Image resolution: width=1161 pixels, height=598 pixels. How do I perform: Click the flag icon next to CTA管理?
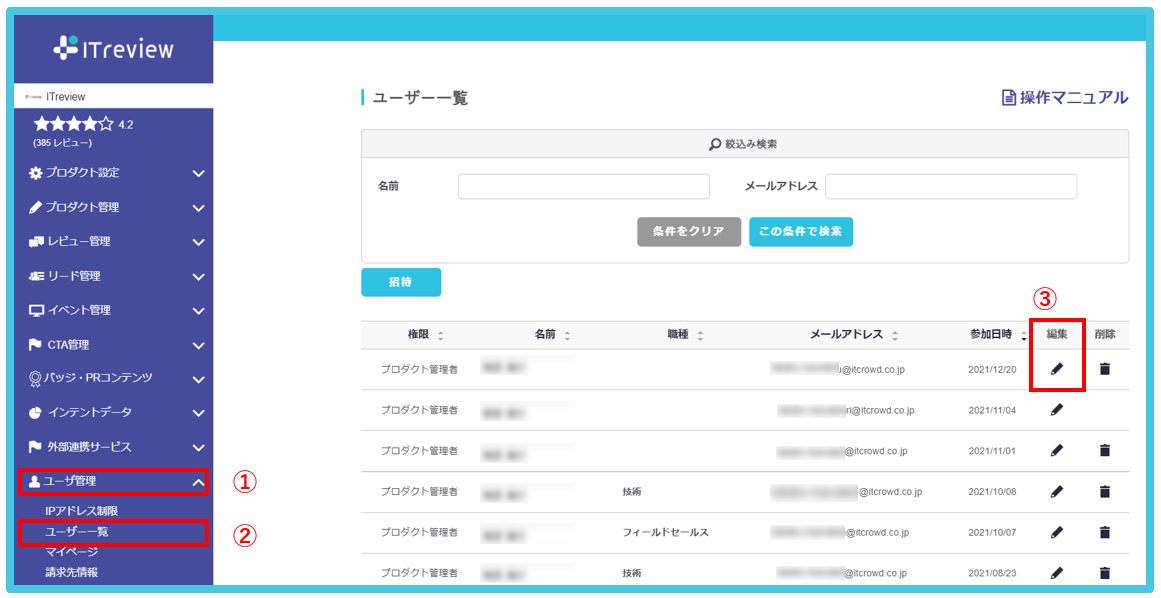34,344
